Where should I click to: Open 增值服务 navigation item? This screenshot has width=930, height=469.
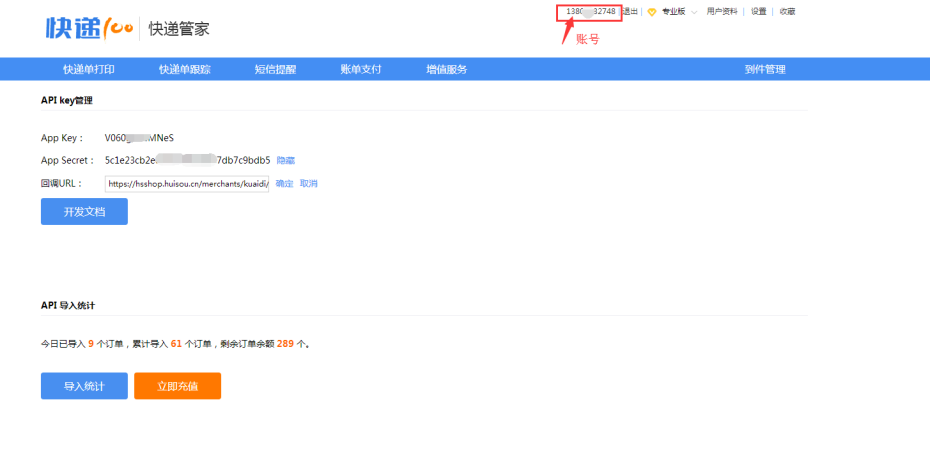446,70
